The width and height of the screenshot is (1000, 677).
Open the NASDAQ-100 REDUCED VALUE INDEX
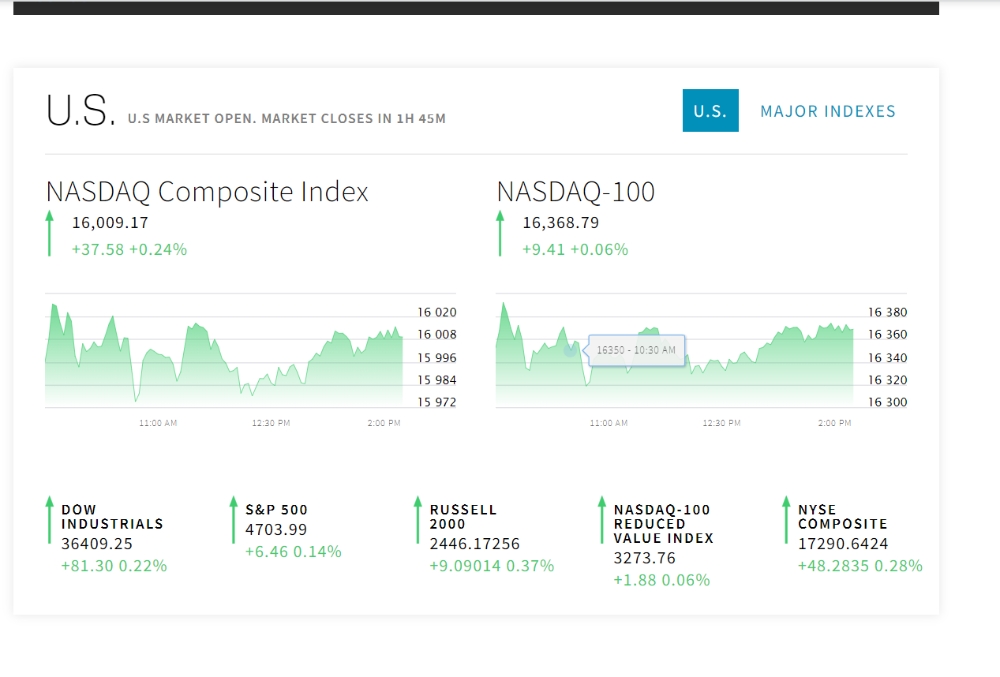coord(663,524)
